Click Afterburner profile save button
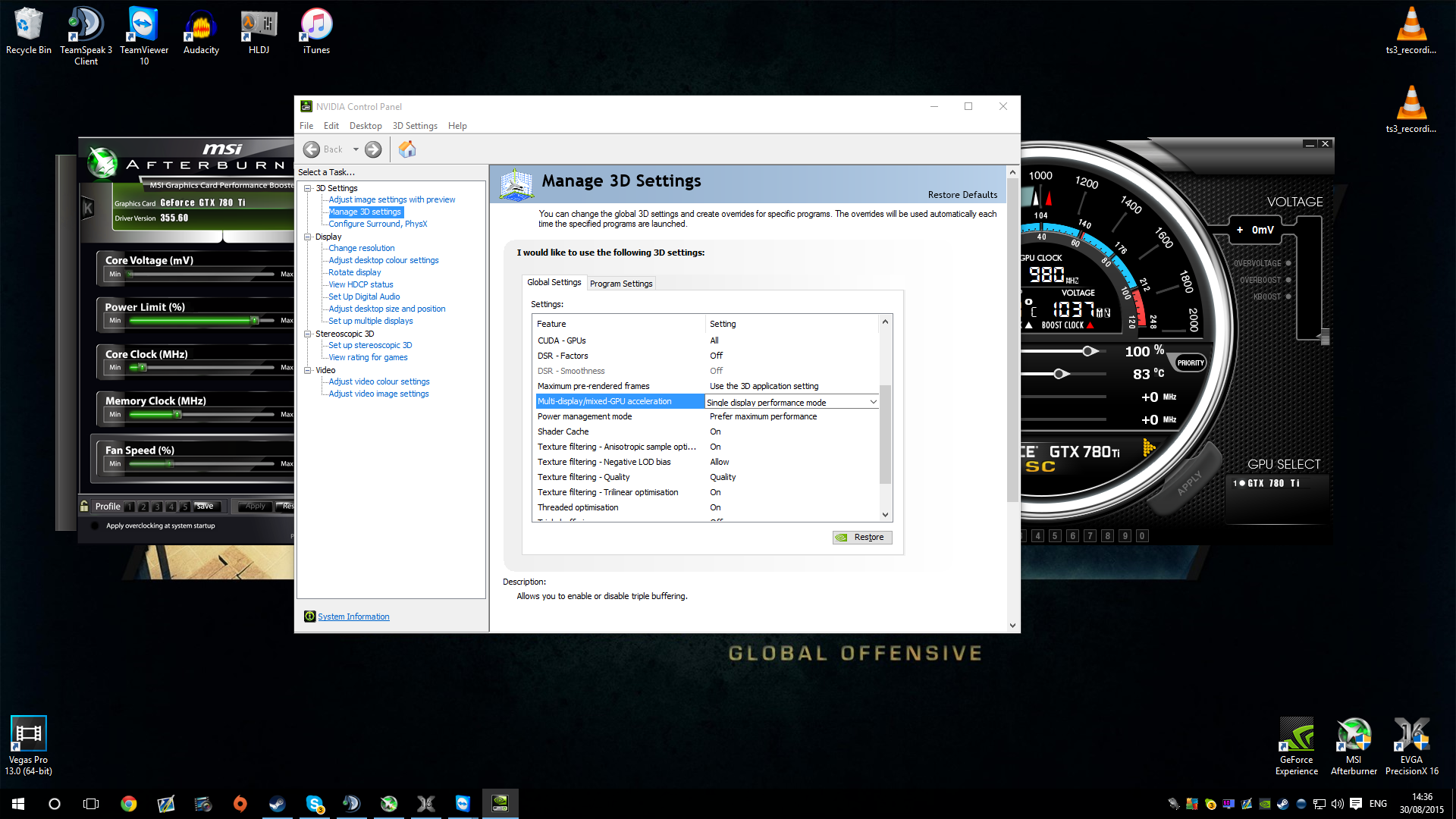This screenshot has height=819, width=1456. (206, 506)
